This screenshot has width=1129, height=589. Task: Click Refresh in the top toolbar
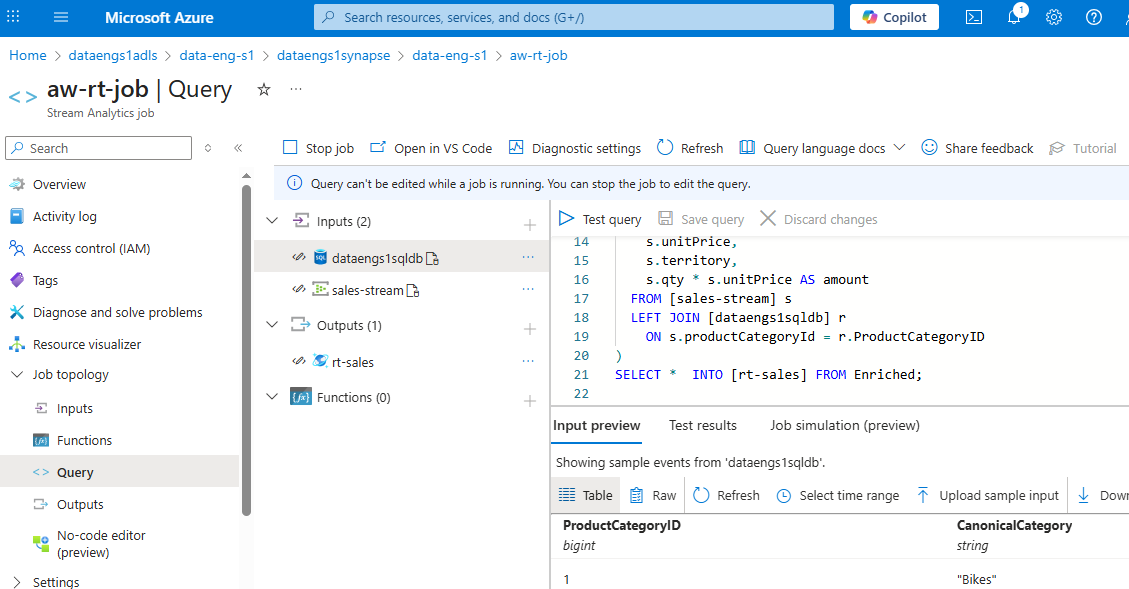(690, 148)
